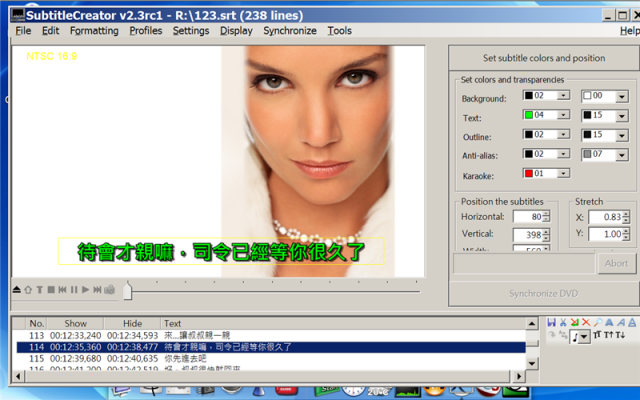
Task: Click the Abort button
Action: pos(616,263)
